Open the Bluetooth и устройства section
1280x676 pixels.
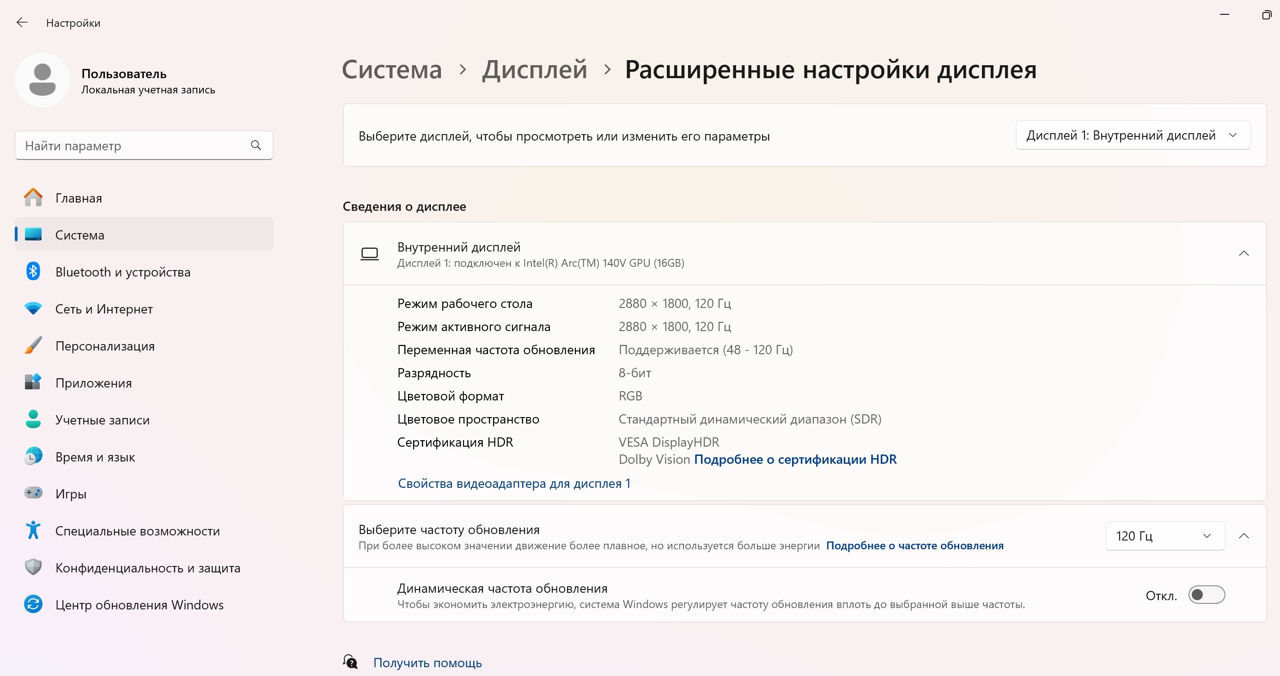tap(122, 272)
